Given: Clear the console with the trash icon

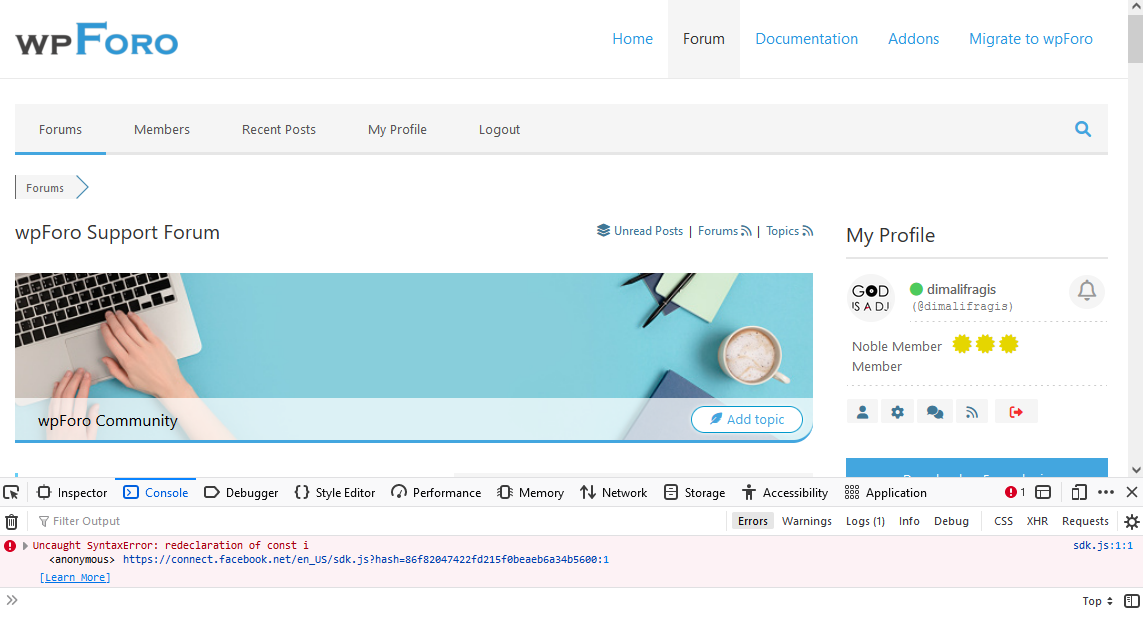Looking at the screenshot, I should point(11,520).
